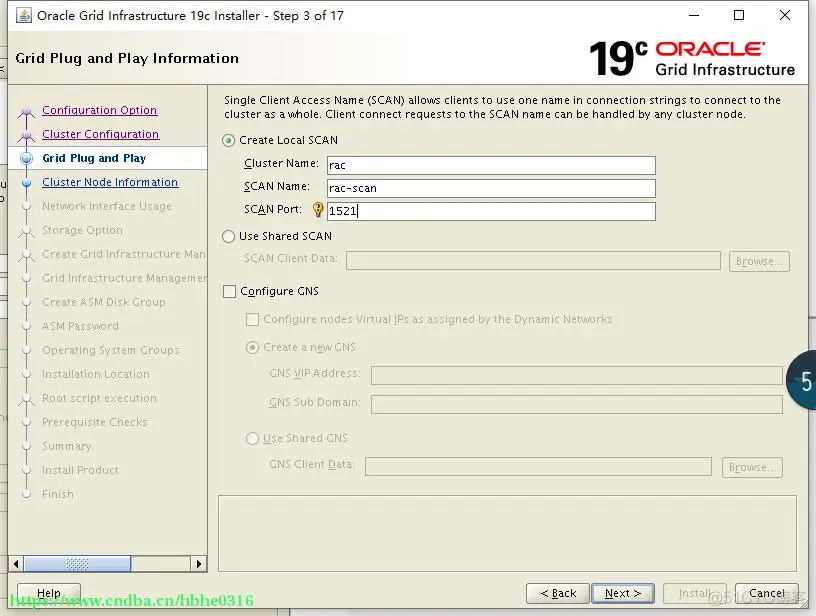Focus the SCAN Port input field
Image resolution: width=816 pixels, height=616 pixels.
[x=491, y=211]
